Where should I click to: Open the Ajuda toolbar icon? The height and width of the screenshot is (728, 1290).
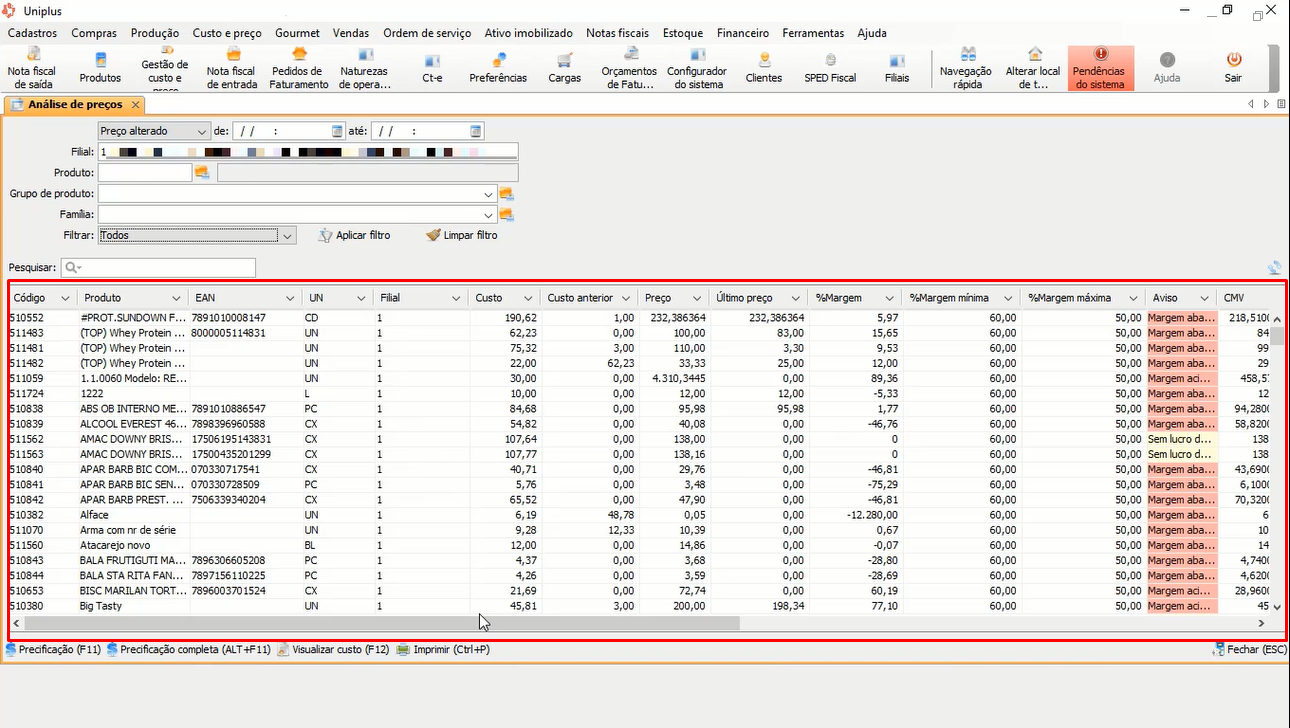click(x=1166, y=68)
